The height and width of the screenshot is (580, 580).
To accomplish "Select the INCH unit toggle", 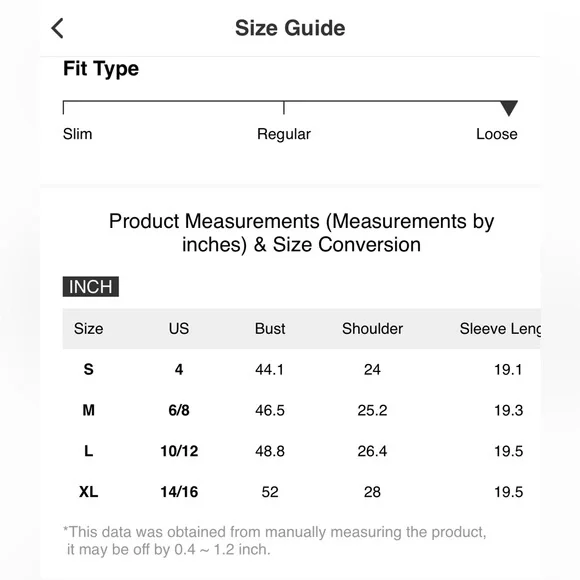I will 91,287.
